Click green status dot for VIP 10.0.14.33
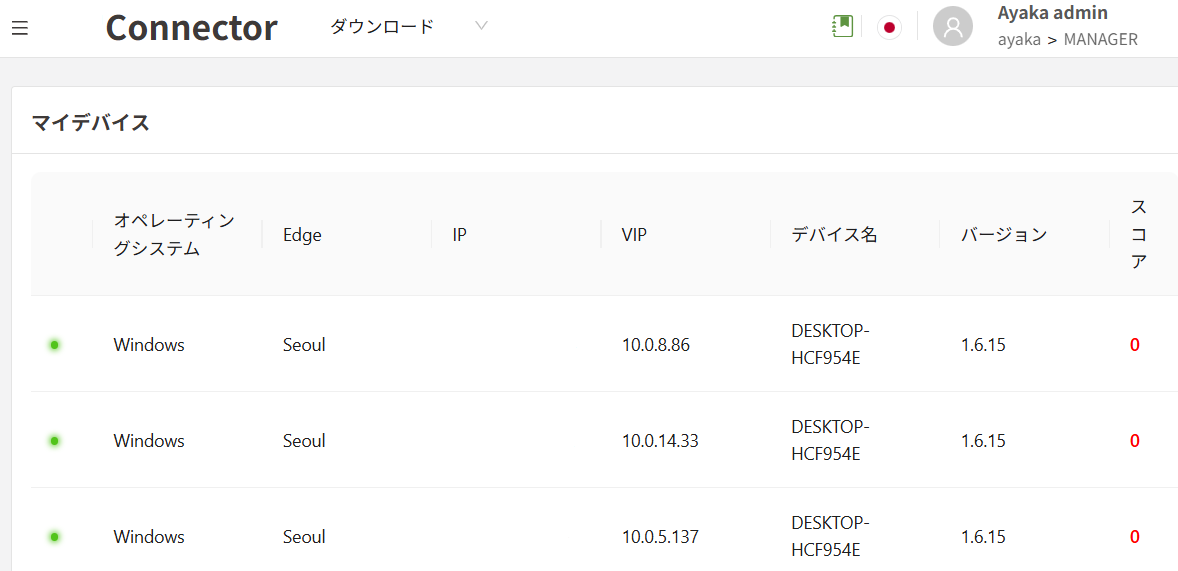Screen dimensions: 1178x571 [55, 441]
